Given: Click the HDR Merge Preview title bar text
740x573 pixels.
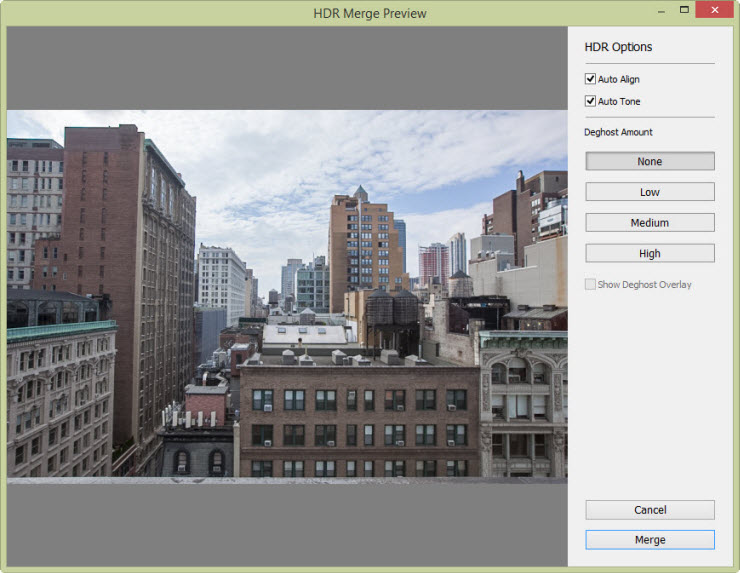Looking at the screenshot, I should pos(369,13).
